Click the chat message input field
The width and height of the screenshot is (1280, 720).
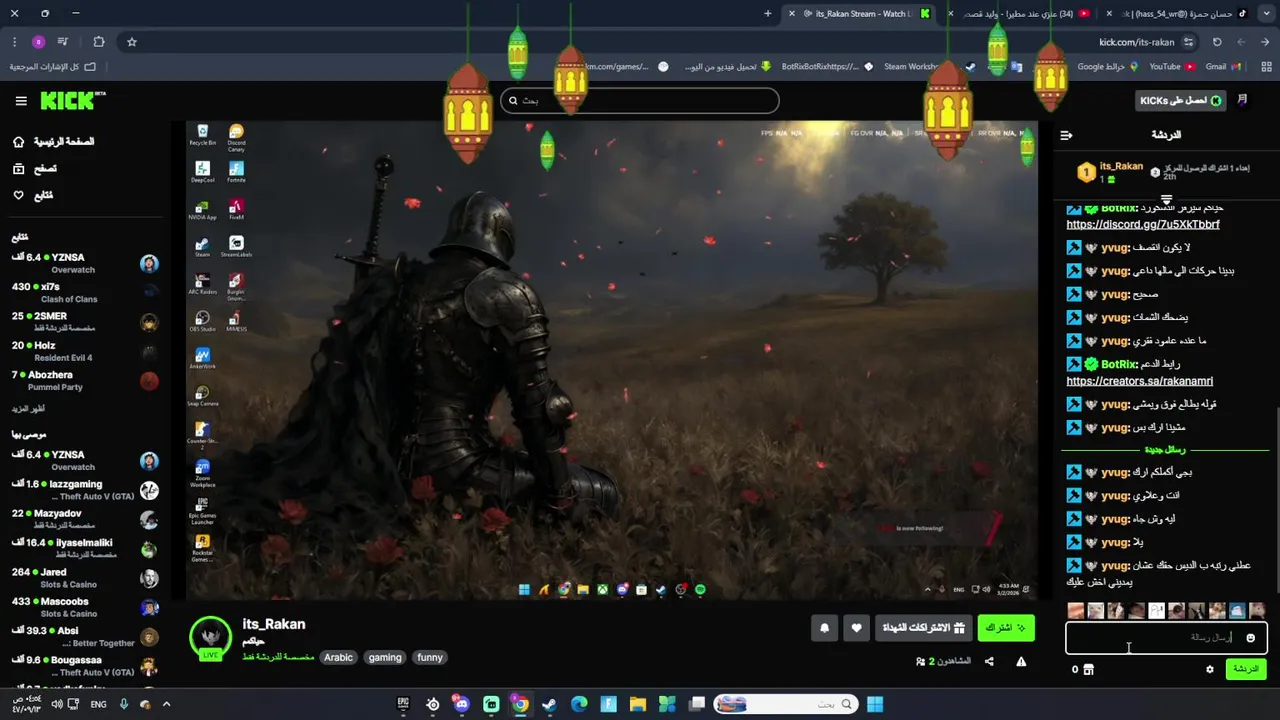[1166, 637]
